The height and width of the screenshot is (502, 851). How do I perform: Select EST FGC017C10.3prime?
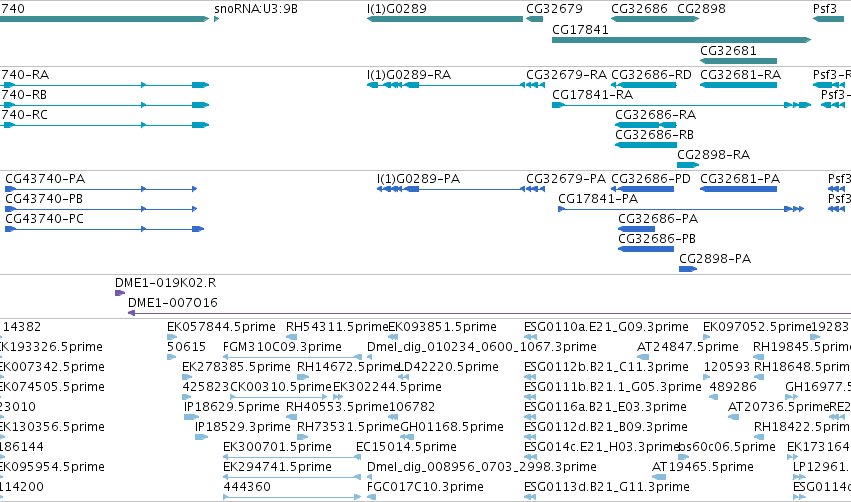(x=372, y=497)
